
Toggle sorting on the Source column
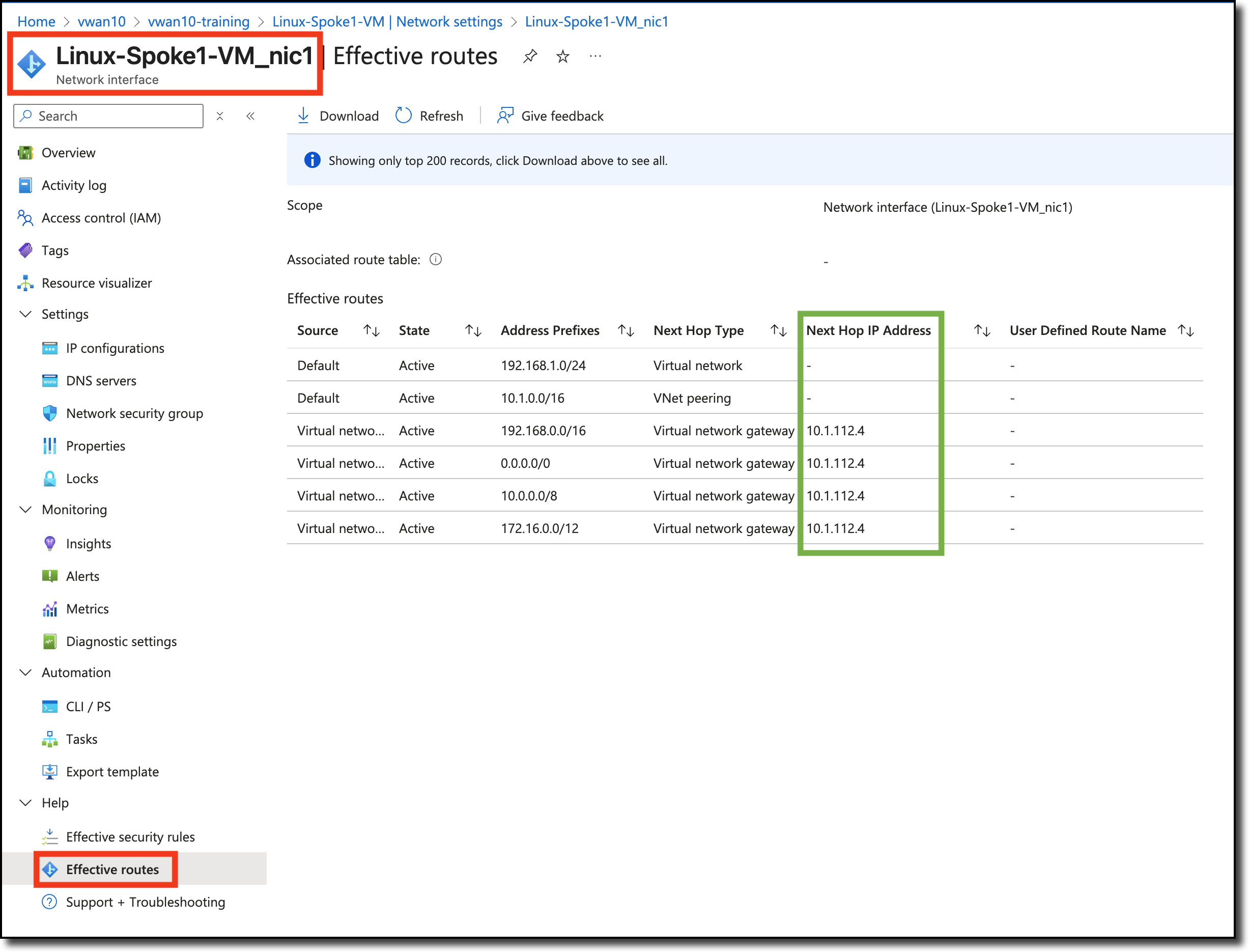click(371, 330)
